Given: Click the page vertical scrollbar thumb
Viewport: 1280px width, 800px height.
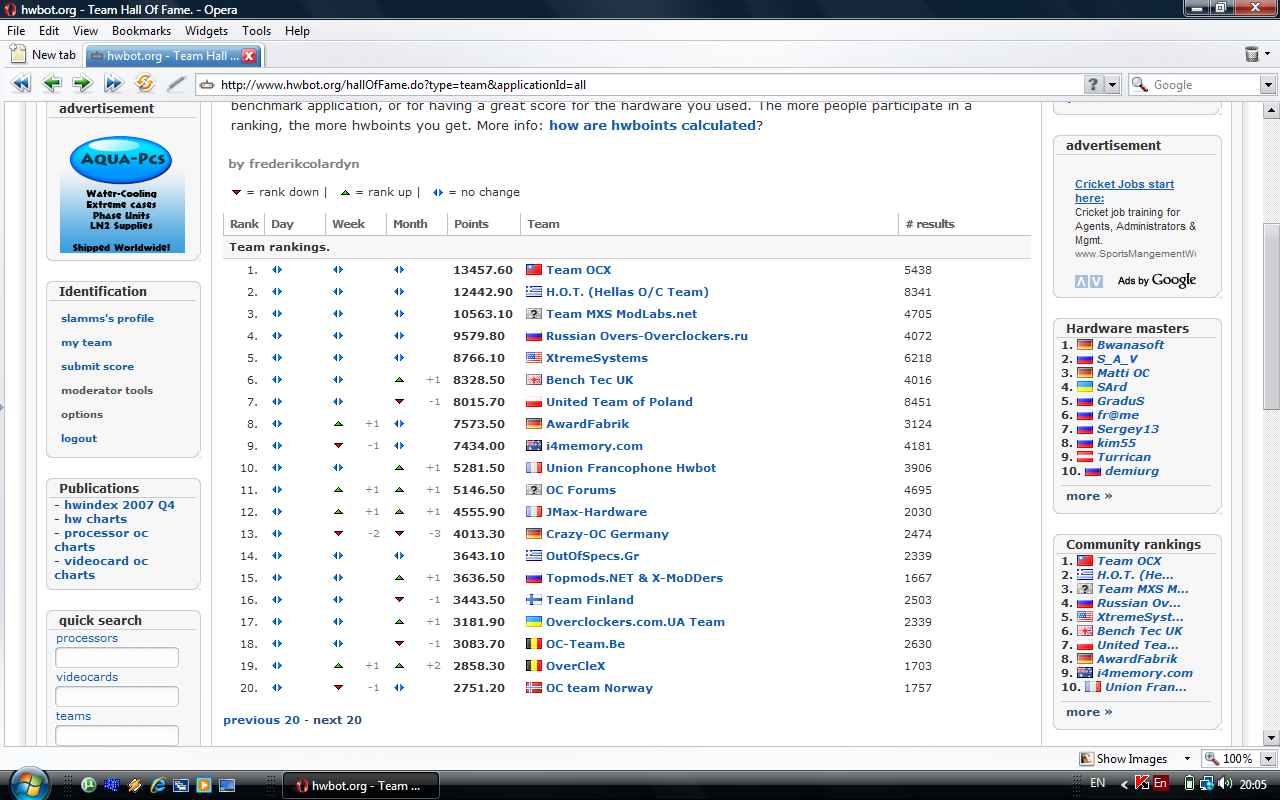Looking at the screenshot, I should [1271, 315].
